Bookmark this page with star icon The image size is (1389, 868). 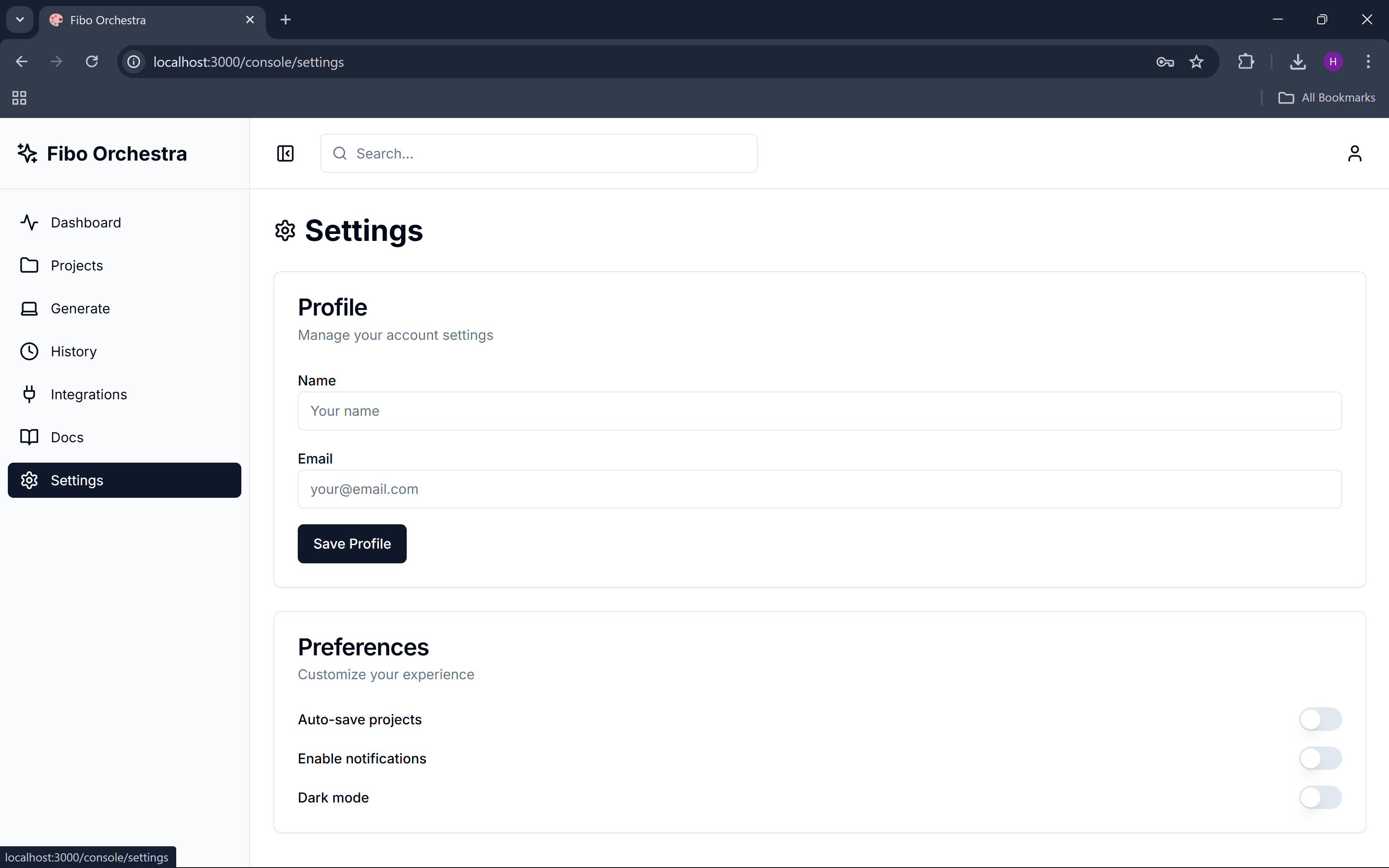[x=1196, y=62]
